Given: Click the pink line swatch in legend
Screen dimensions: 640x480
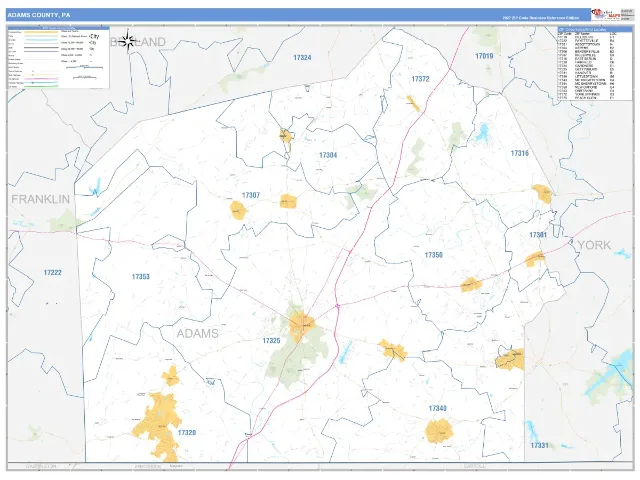Looking at the screenshot, I should pos(41,79).
